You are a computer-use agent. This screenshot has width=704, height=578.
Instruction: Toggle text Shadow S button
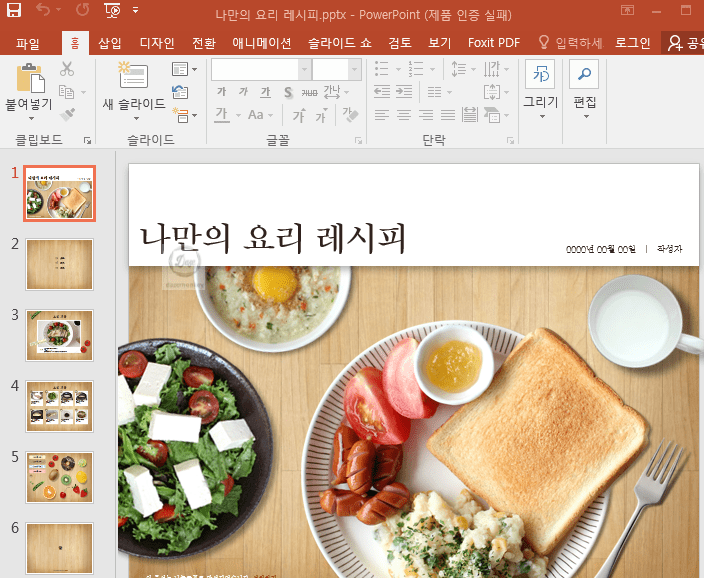(288, 93)
